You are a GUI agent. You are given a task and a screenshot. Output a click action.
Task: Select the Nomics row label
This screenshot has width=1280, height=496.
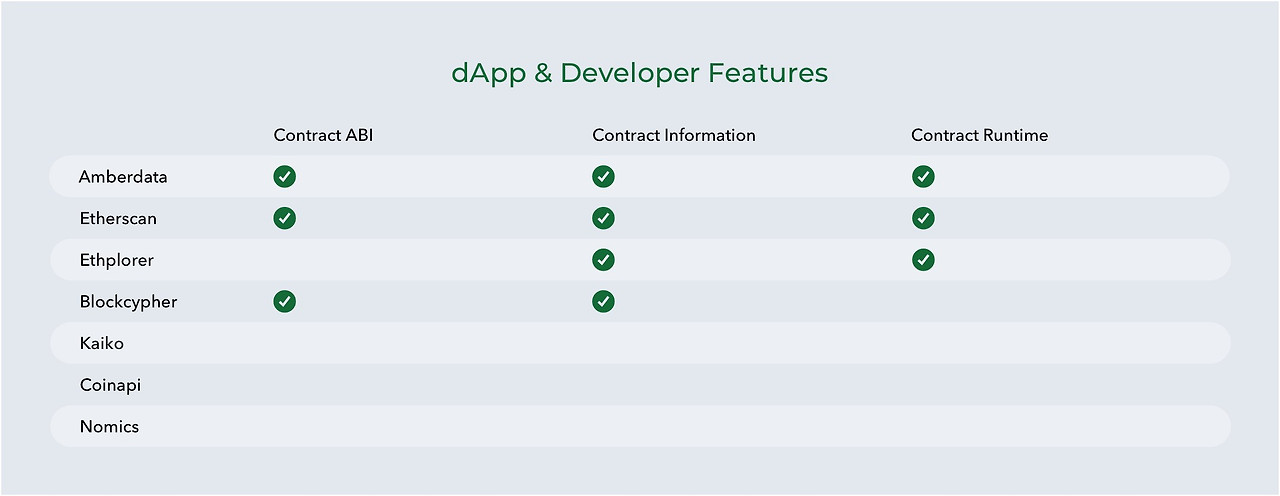click(109, 427)
